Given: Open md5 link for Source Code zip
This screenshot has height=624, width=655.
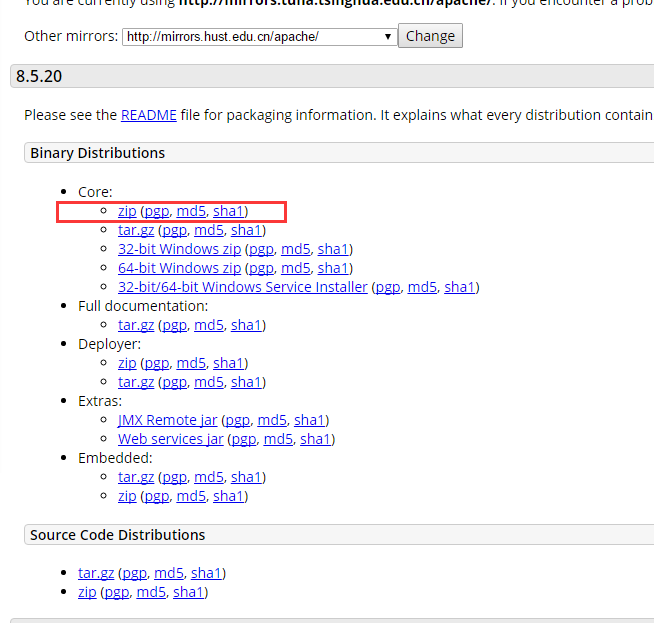Looking at the screenshot, I should pos(151,592).
